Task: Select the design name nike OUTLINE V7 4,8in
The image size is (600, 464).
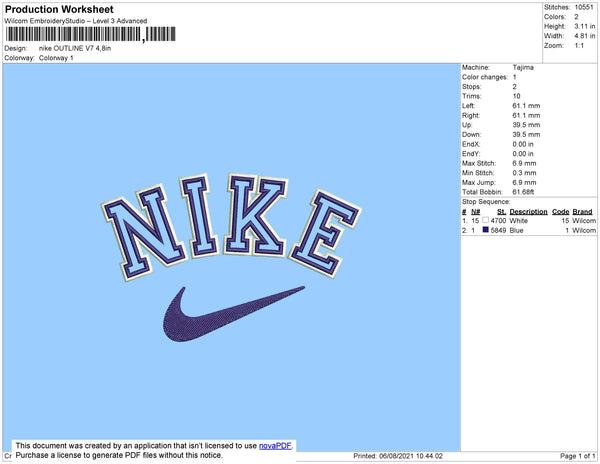Action: point(75,48)
